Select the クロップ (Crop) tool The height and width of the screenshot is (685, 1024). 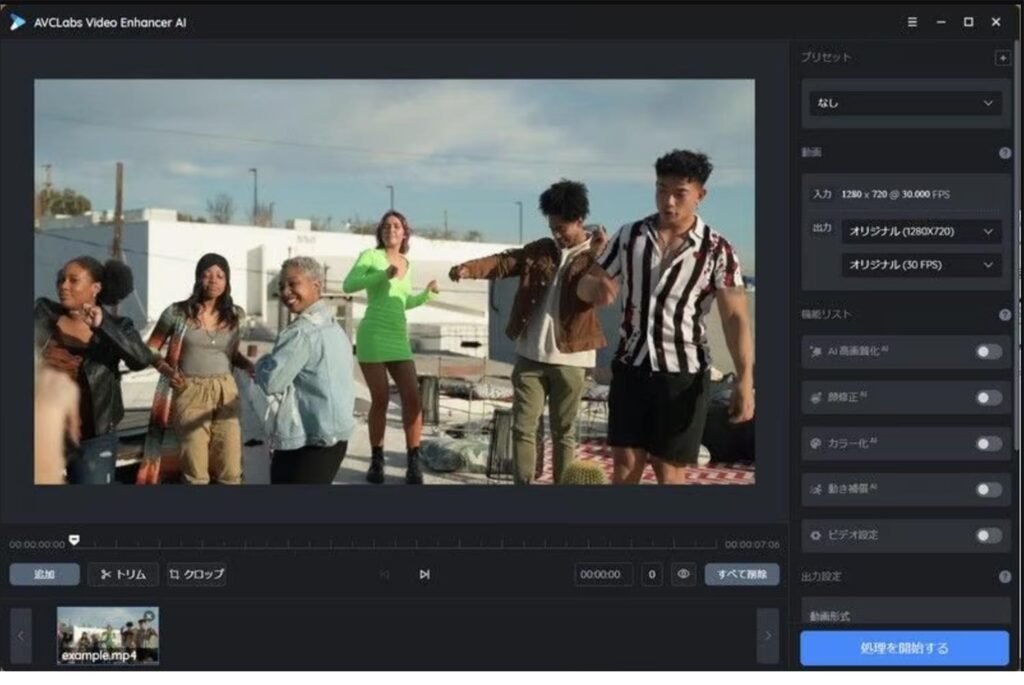click(196, 575)
